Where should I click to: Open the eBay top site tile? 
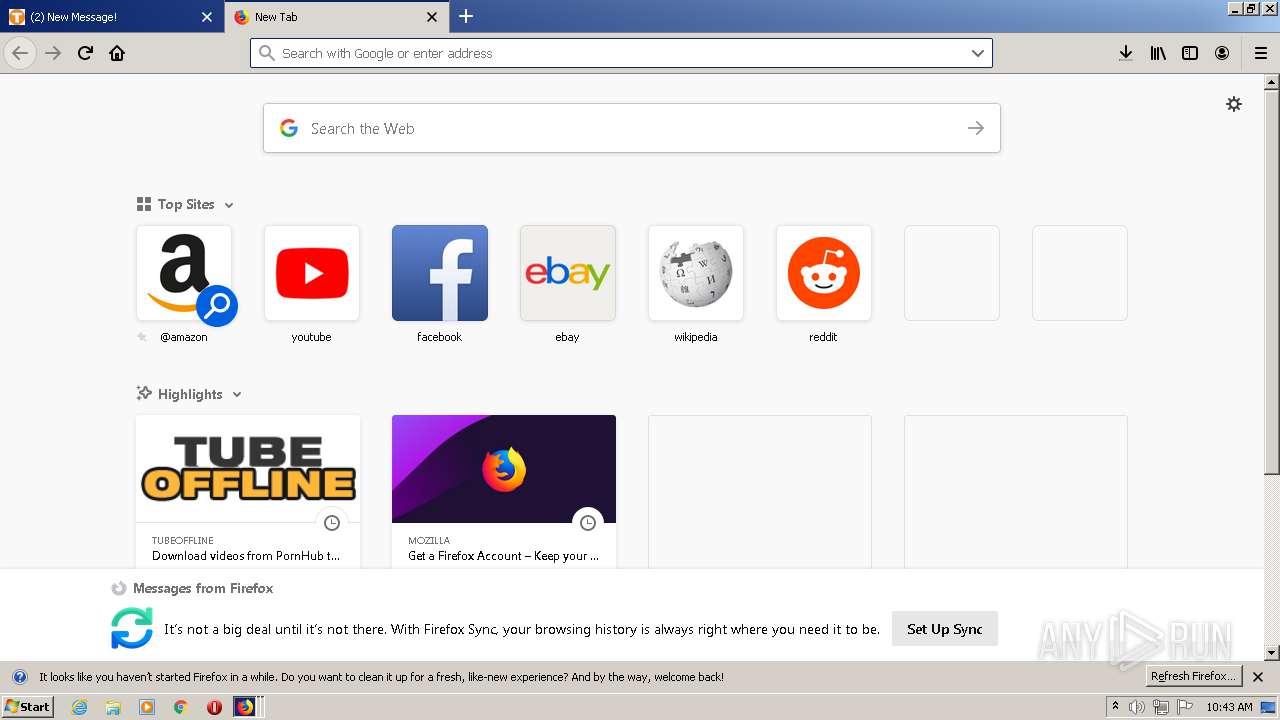[x=568, y=273]
